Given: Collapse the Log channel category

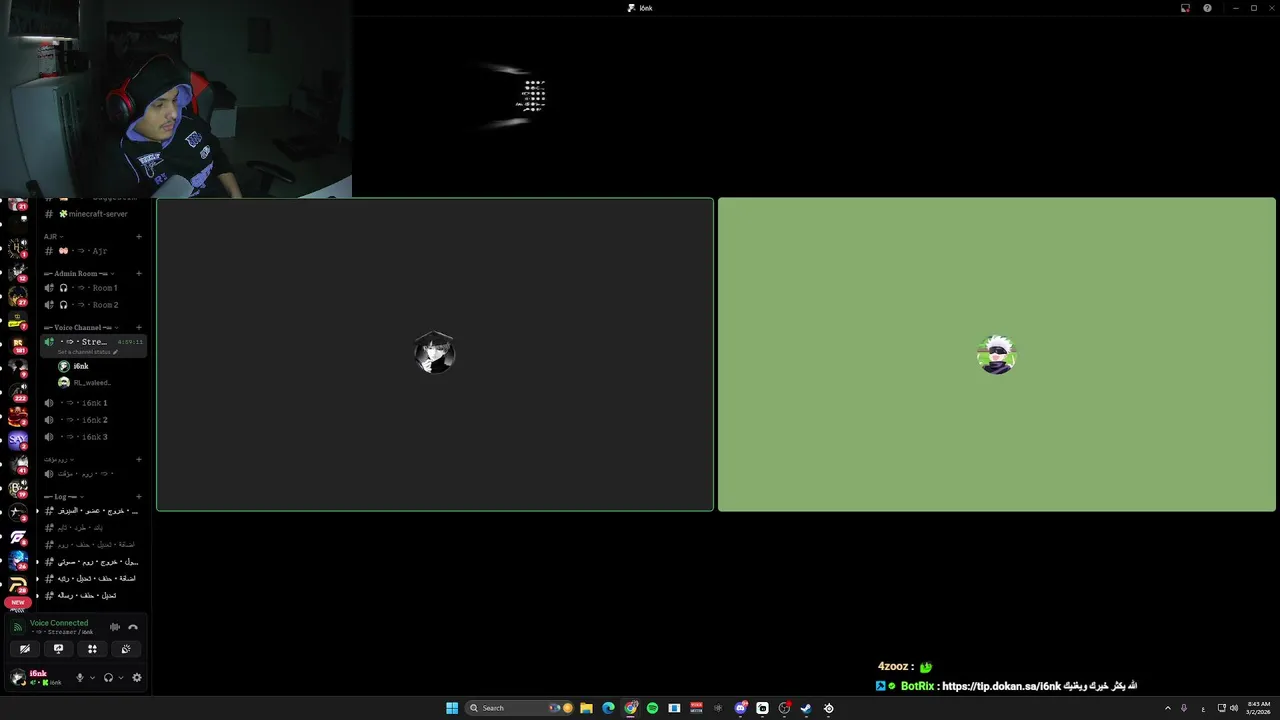Looking at the screenshot, I should pos(64,497).
